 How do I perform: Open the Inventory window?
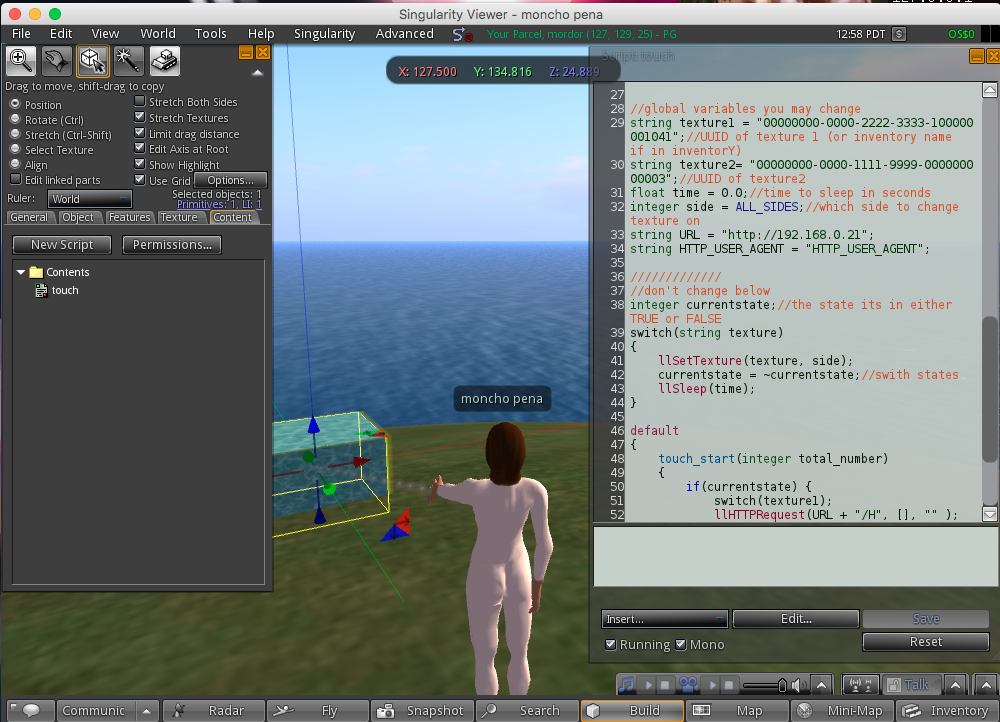pyautogui.click(x=946, y=711)
